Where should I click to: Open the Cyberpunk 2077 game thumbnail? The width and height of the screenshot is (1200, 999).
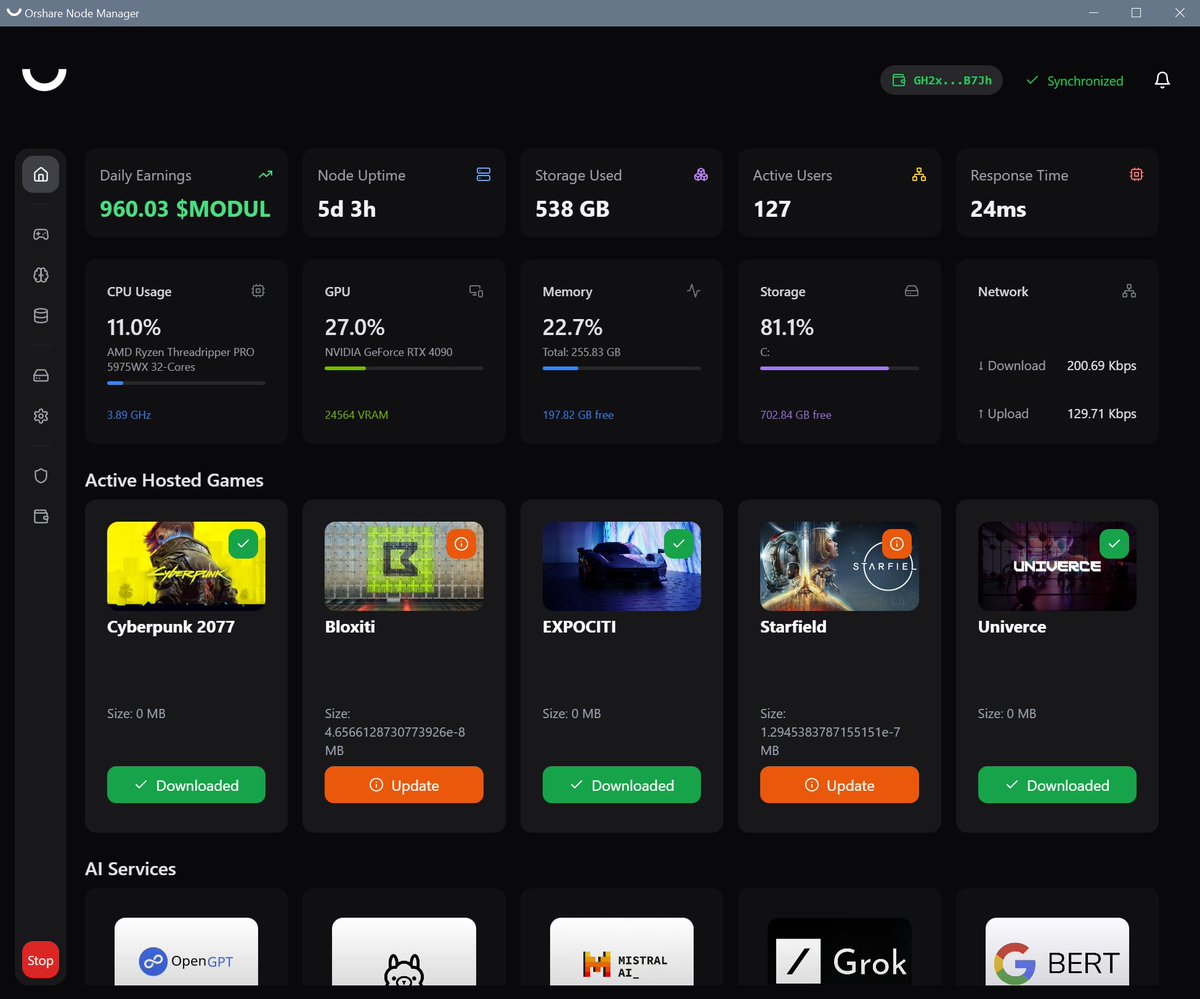pyautogui.click(x=186, y=566)
